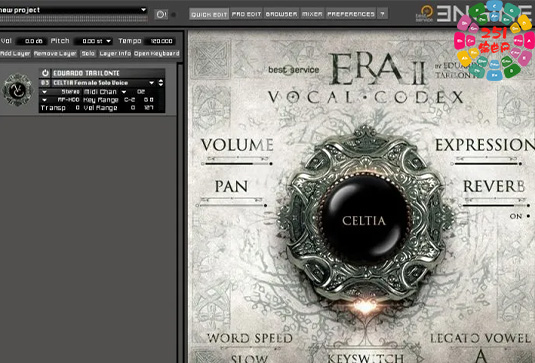The height and width of the screenshot is (363, 535).
Task: Adjust the Pan slider
Action: click(x=231, y=205)
